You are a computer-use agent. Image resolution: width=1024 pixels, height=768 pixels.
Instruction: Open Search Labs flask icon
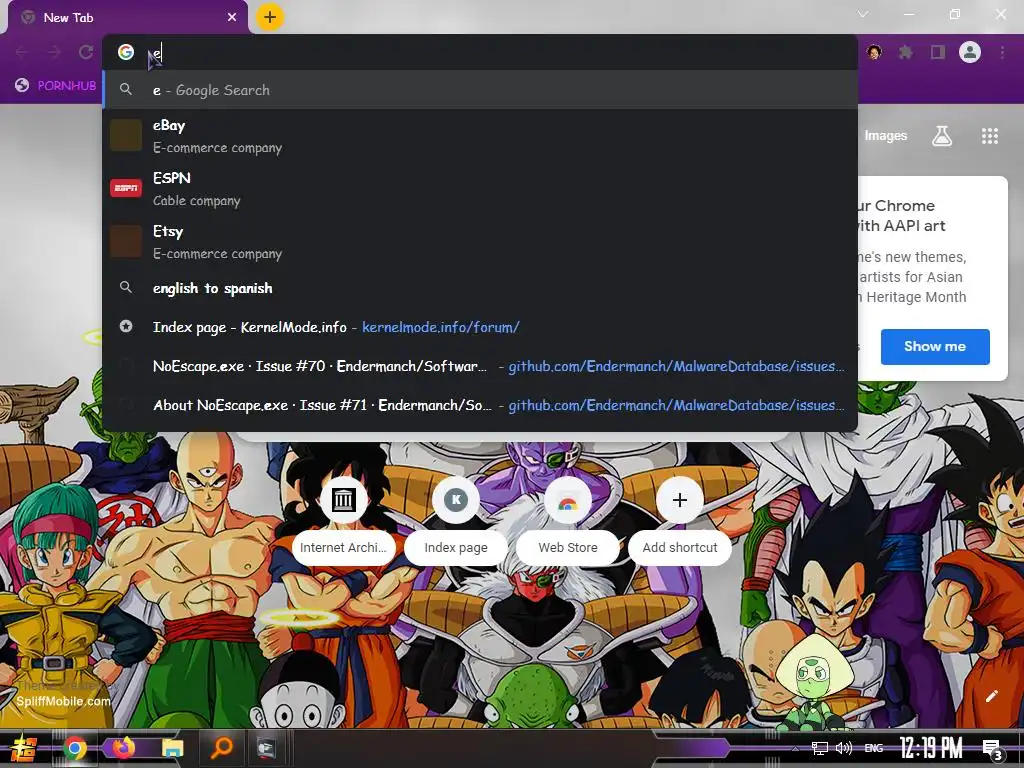[x=942, y=136]
